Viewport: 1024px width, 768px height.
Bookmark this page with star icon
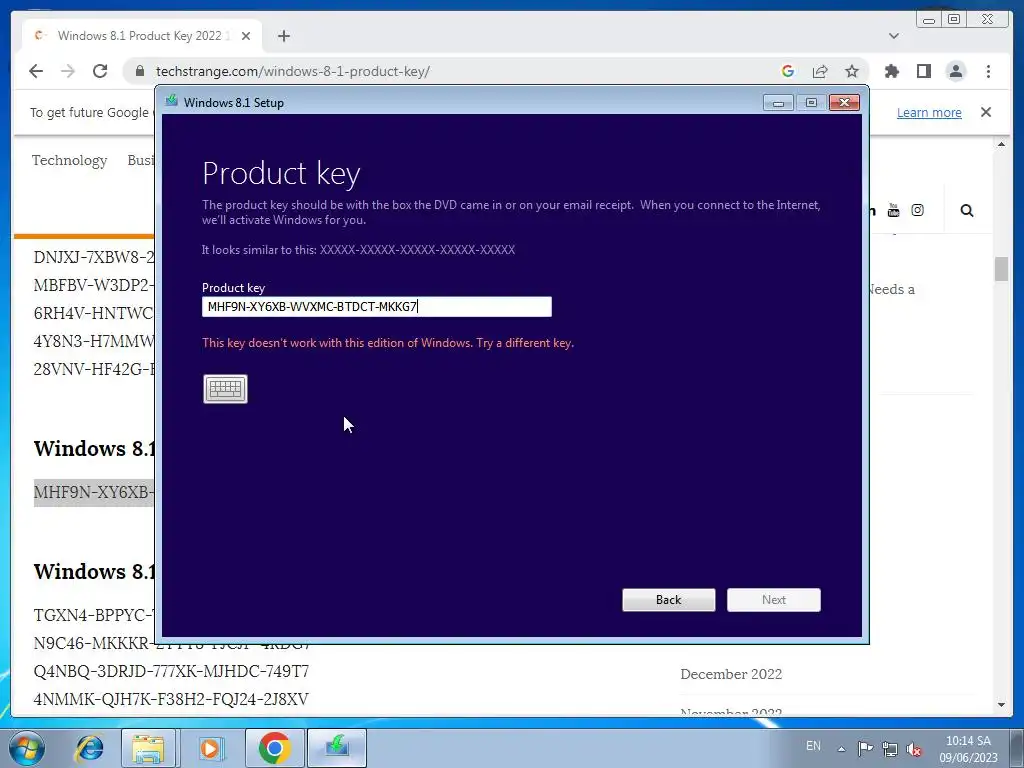852,71
